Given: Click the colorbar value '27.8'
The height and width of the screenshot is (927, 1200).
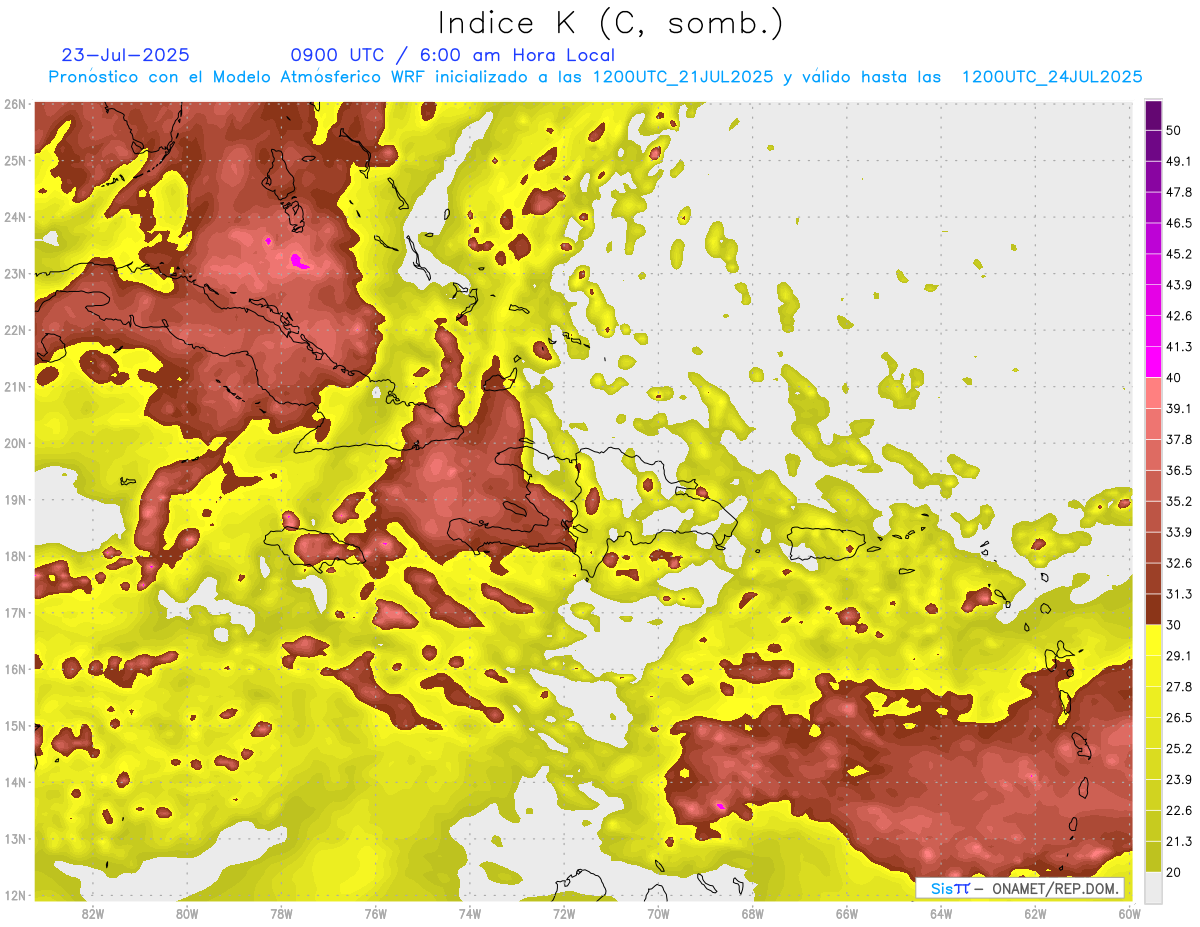Looking at the screenshot, I should tap(1178, 687).
